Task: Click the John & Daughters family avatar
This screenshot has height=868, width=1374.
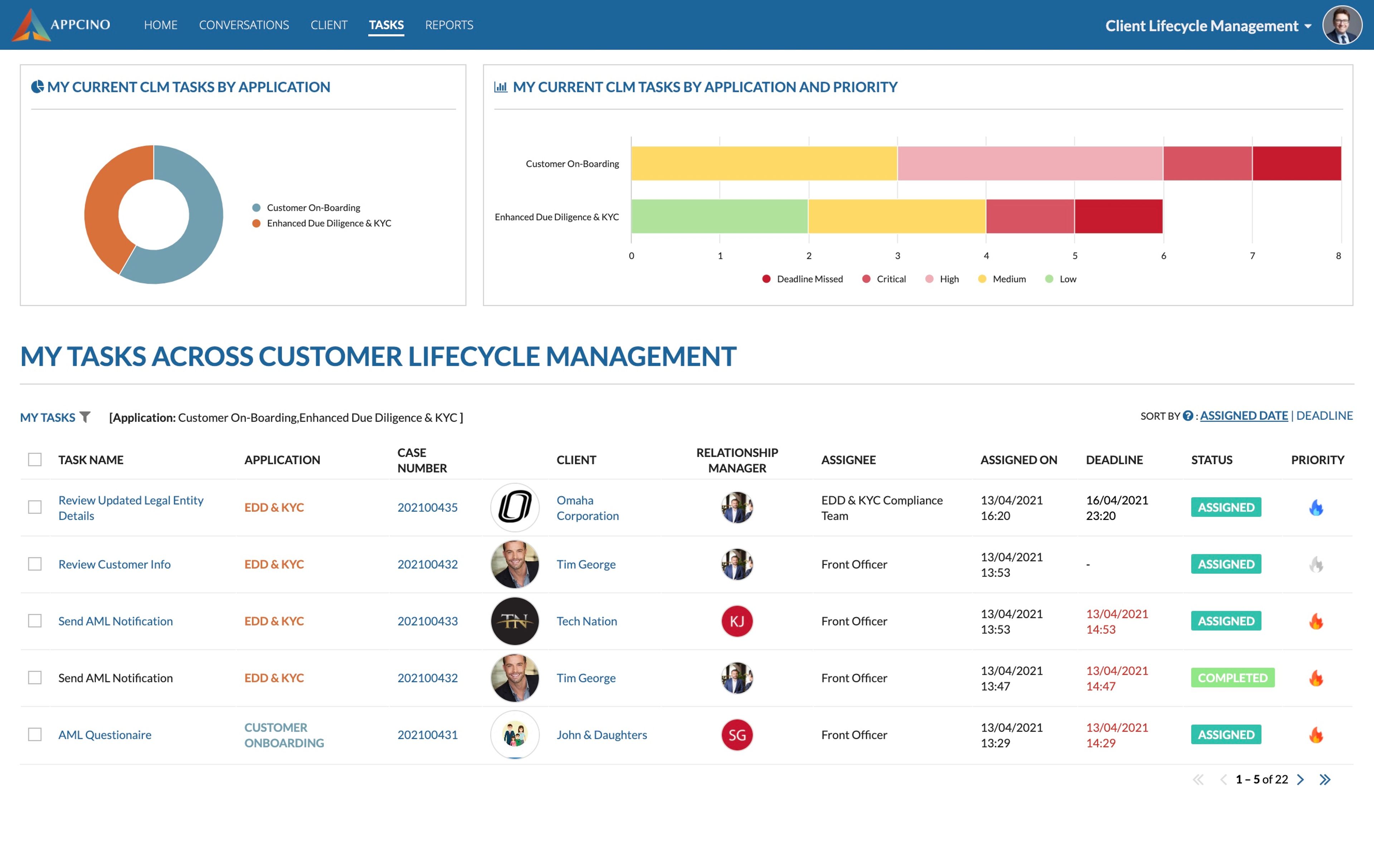Action: [x=515, y=735]
